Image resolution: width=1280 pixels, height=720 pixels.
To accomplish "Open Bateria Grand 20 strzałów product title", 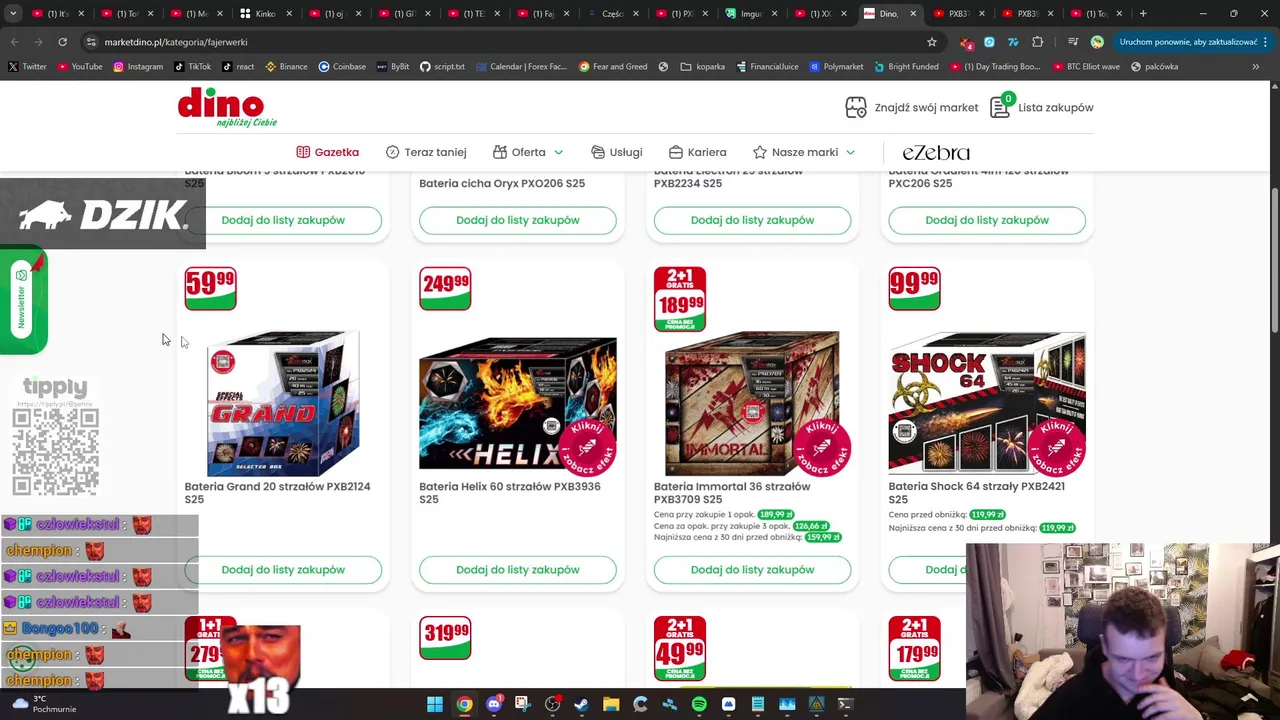I will (x=277, y=493).
